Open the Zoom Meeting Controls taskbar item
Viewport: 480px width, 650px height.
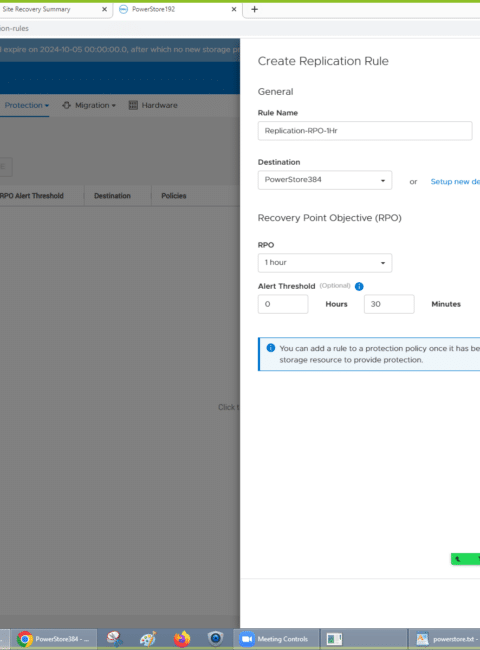point(276,639)
